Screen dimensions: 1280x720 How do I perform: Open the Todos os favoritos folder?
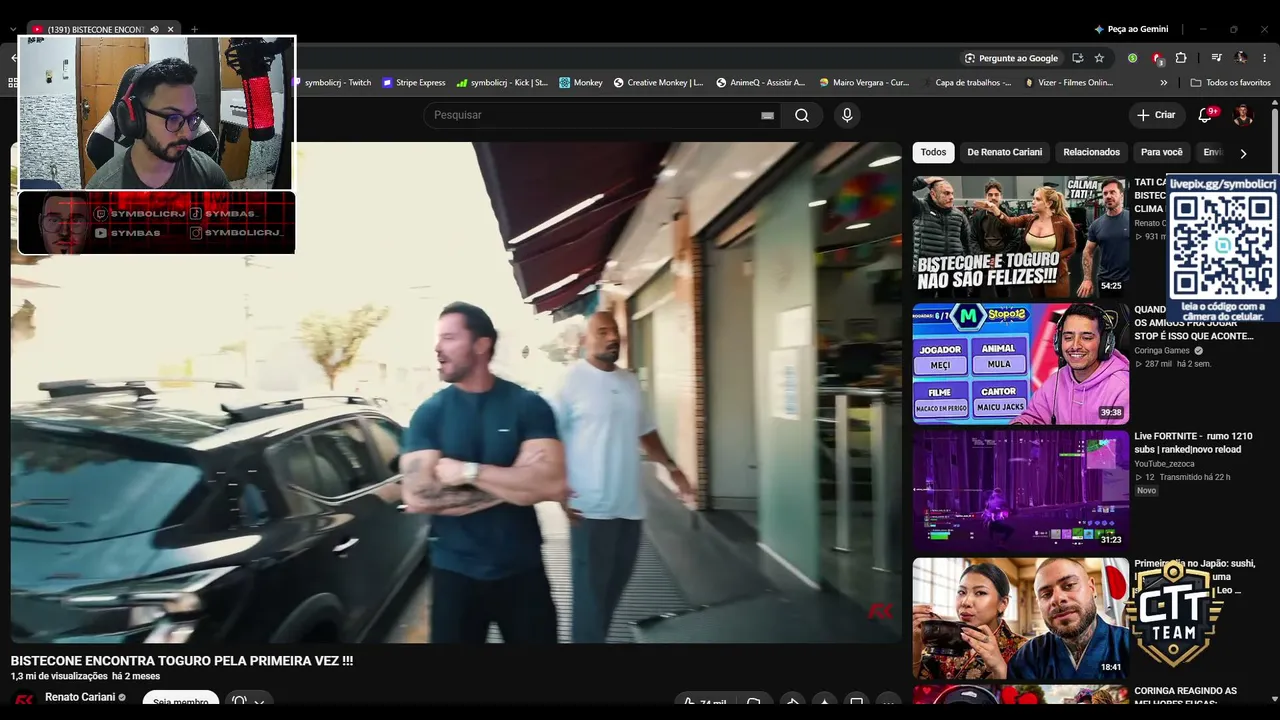pyautogui.click(x=1231, y=83)
